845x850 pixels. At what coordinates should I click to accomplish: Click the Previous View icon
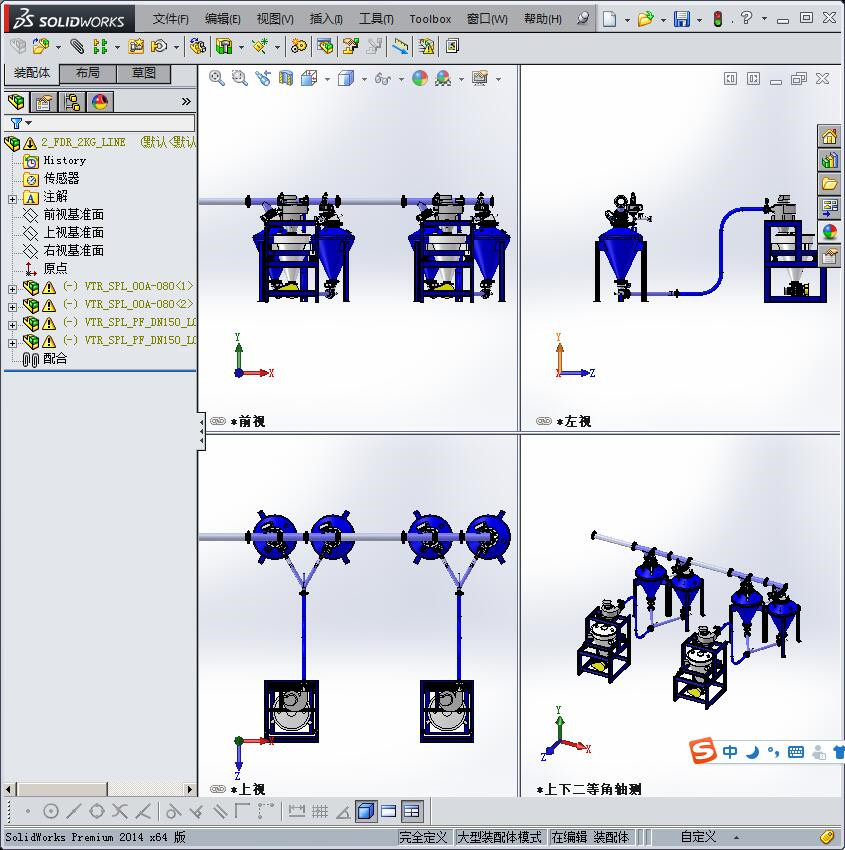tap(263, 78)
